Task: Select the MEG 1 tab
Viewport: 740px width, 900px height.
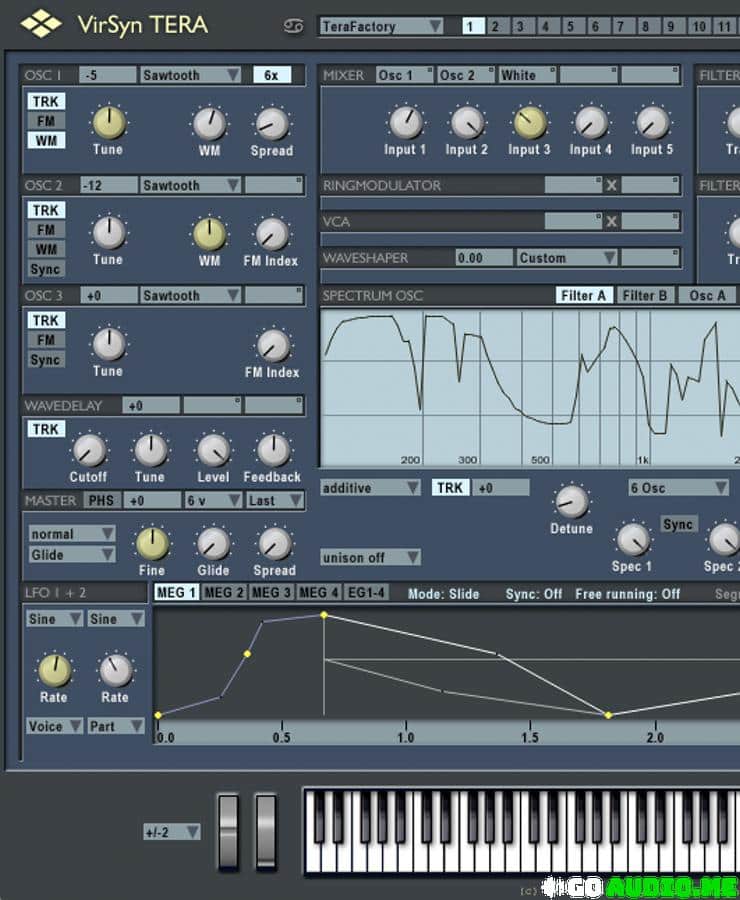Action: click(x=177, y=592)
